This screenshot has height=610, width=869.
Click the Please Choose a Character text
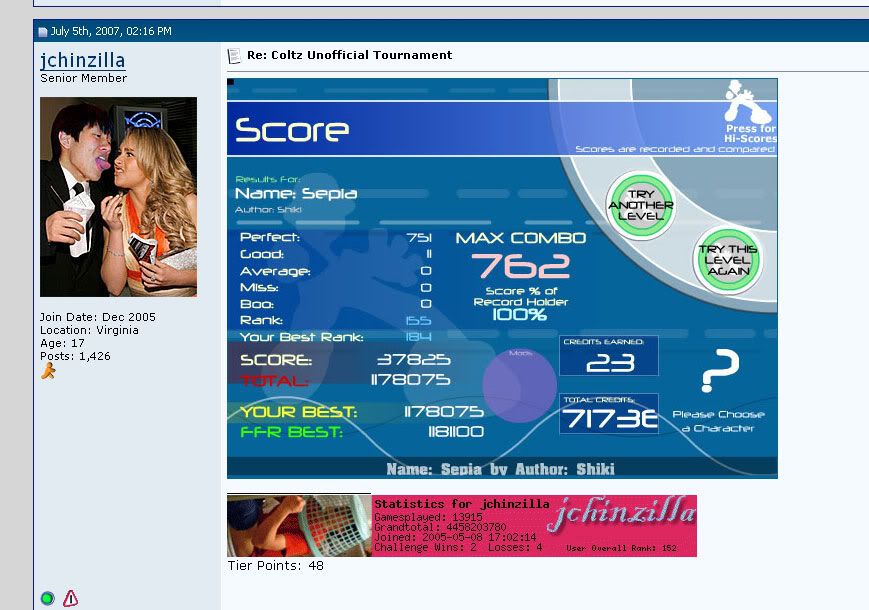click(718, 421)
